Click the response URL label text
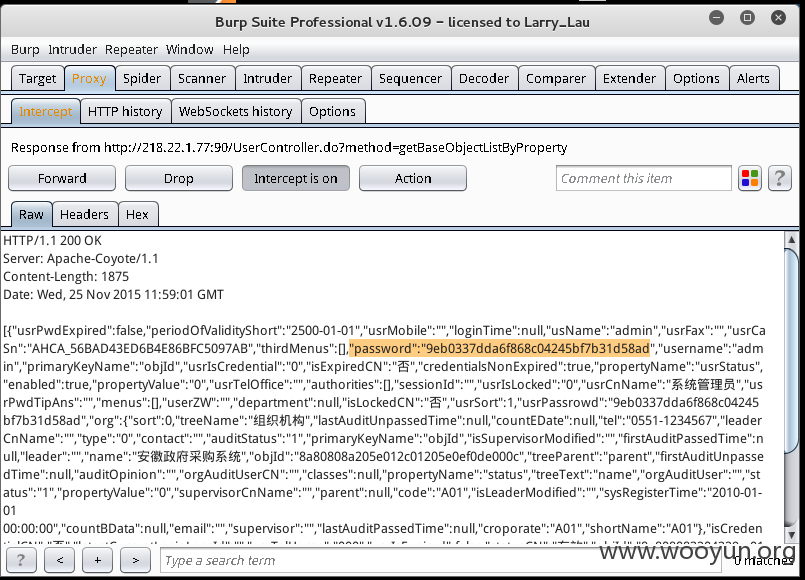Screen dimensions: 805x580 pos(289,148)
